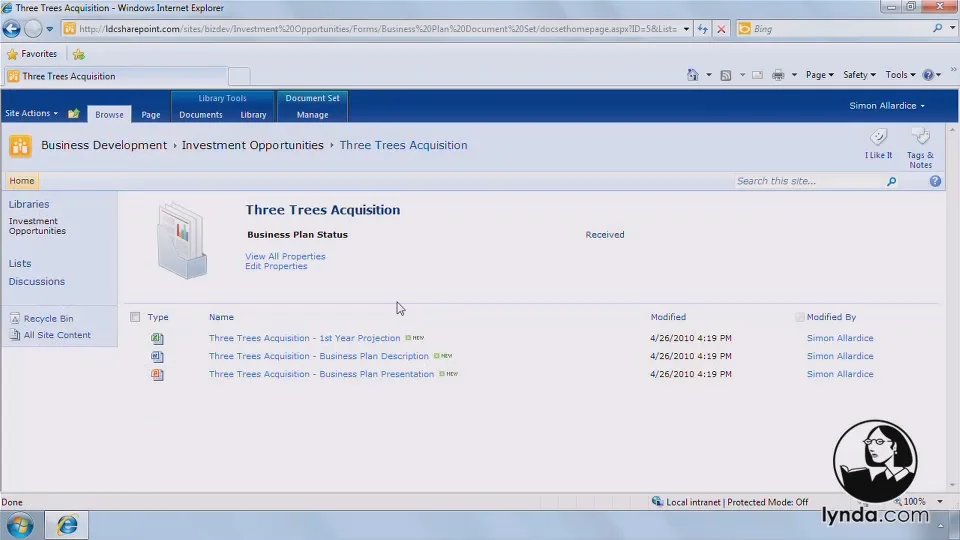Expand the Site Actions menu
960x540 pixels.
pos(31,113)
